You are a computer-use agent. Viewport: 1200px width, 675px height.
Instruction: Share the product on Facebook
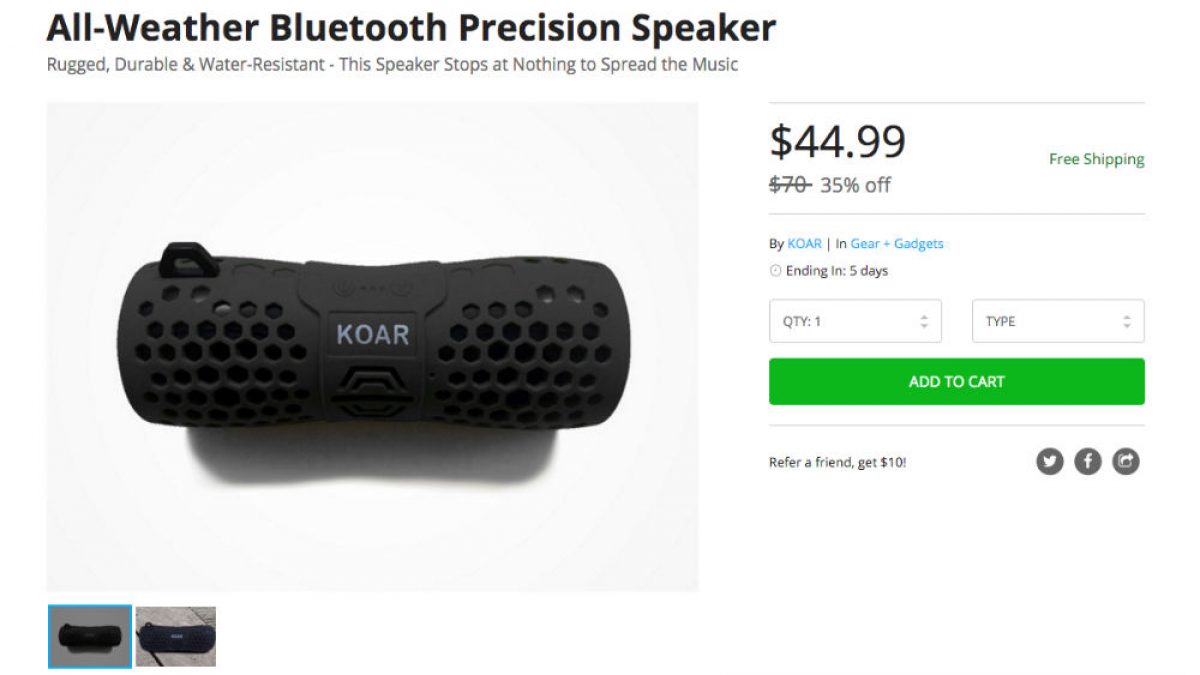[x=1088, y=461]
